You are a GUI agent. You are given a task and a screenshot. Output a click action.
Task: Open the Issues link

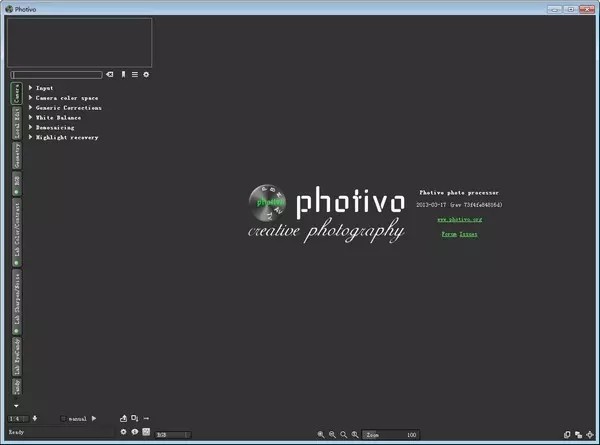(468, 234)
